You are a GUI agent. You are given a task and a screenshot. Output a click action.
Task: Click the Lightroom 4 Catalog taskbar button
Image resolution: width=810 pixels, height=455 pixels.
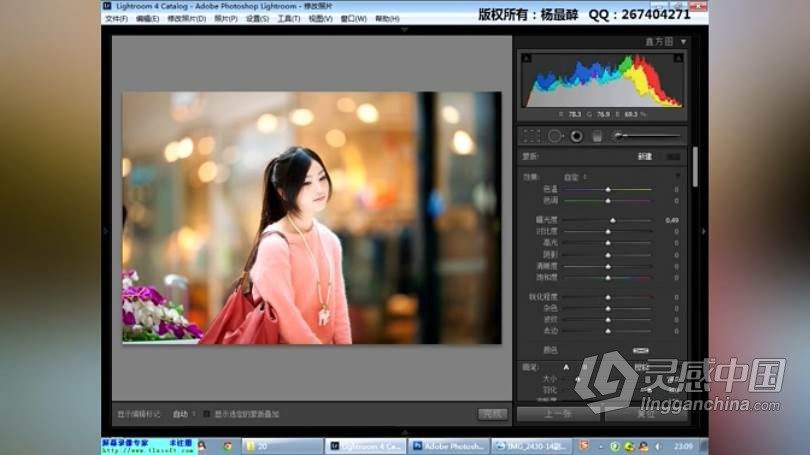click(x=366, y=446)
